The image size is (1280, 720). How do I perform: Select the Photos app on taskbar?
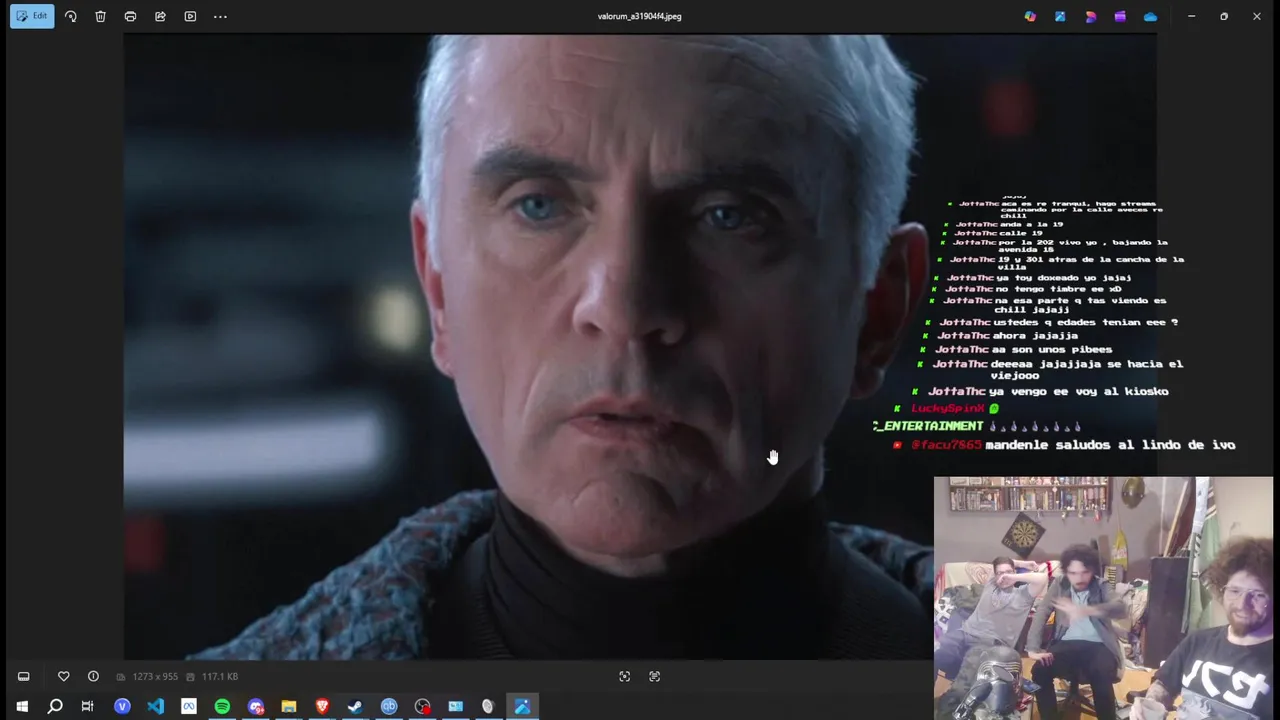pos(522,706)
